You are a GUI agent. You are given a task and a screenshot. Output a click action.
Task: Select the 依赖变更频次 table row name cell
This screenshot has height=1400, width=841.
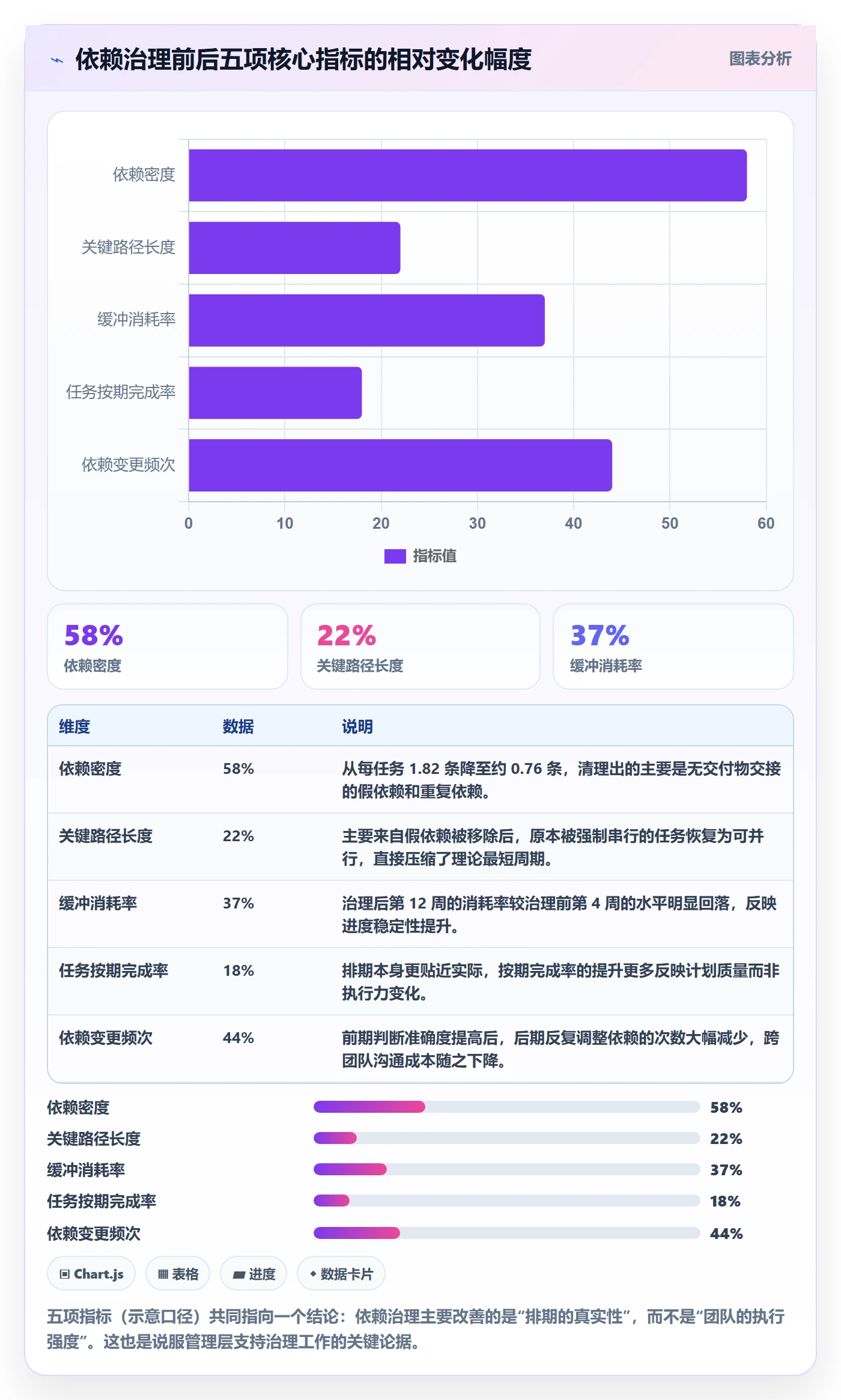(106, 1038)
